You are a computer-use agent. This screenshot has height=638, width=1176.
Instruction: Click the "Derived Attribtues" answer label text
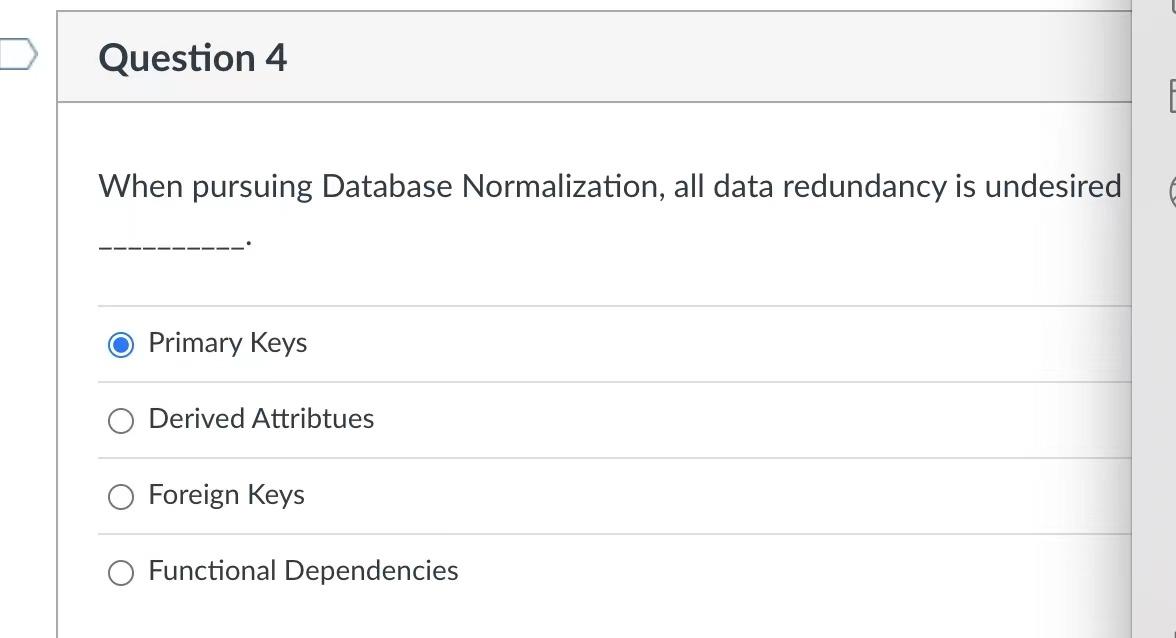[x=261, y=419]
